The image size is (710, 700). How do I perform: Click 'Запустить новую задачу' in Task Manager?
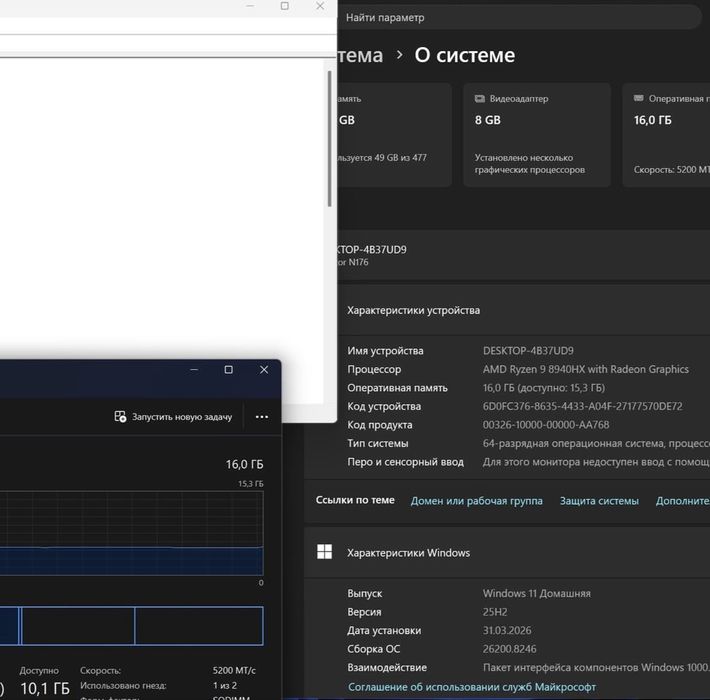[173, 417]
